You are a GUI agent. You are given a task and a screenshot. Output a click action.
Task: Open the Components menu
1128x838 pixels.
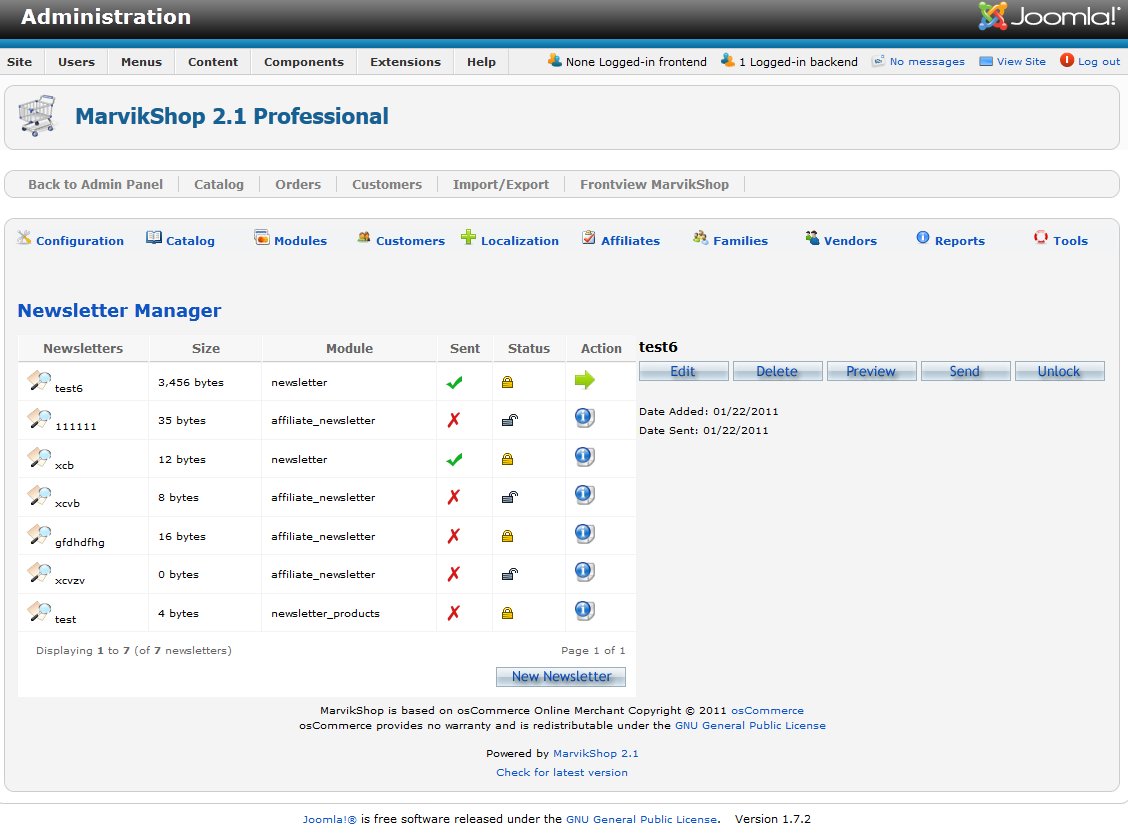click(x=304, y=62)
